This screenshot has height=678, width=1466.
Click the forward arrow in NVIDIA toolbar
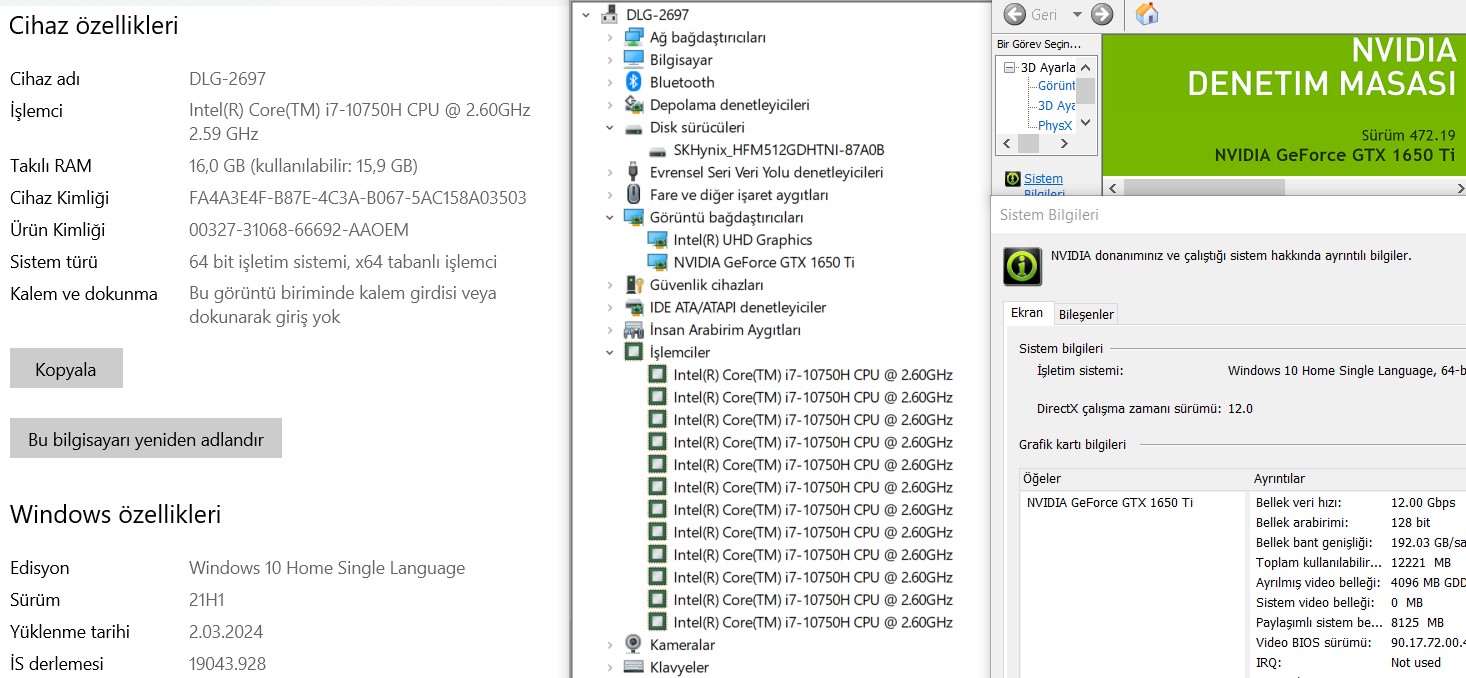click(x=1102, y=14)
